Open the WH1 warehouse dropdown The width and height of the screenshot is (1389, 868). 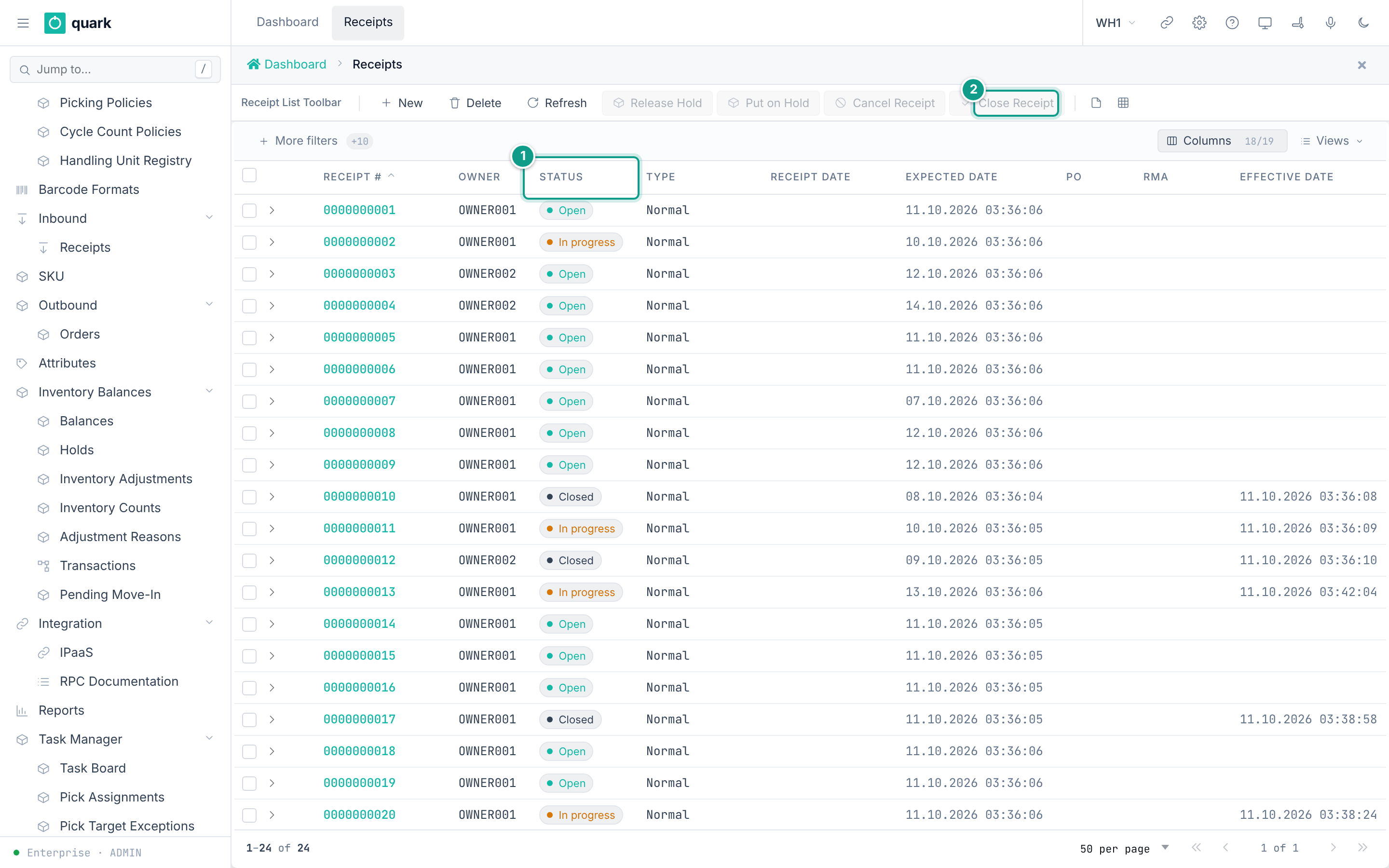(x=1115, y=23)
